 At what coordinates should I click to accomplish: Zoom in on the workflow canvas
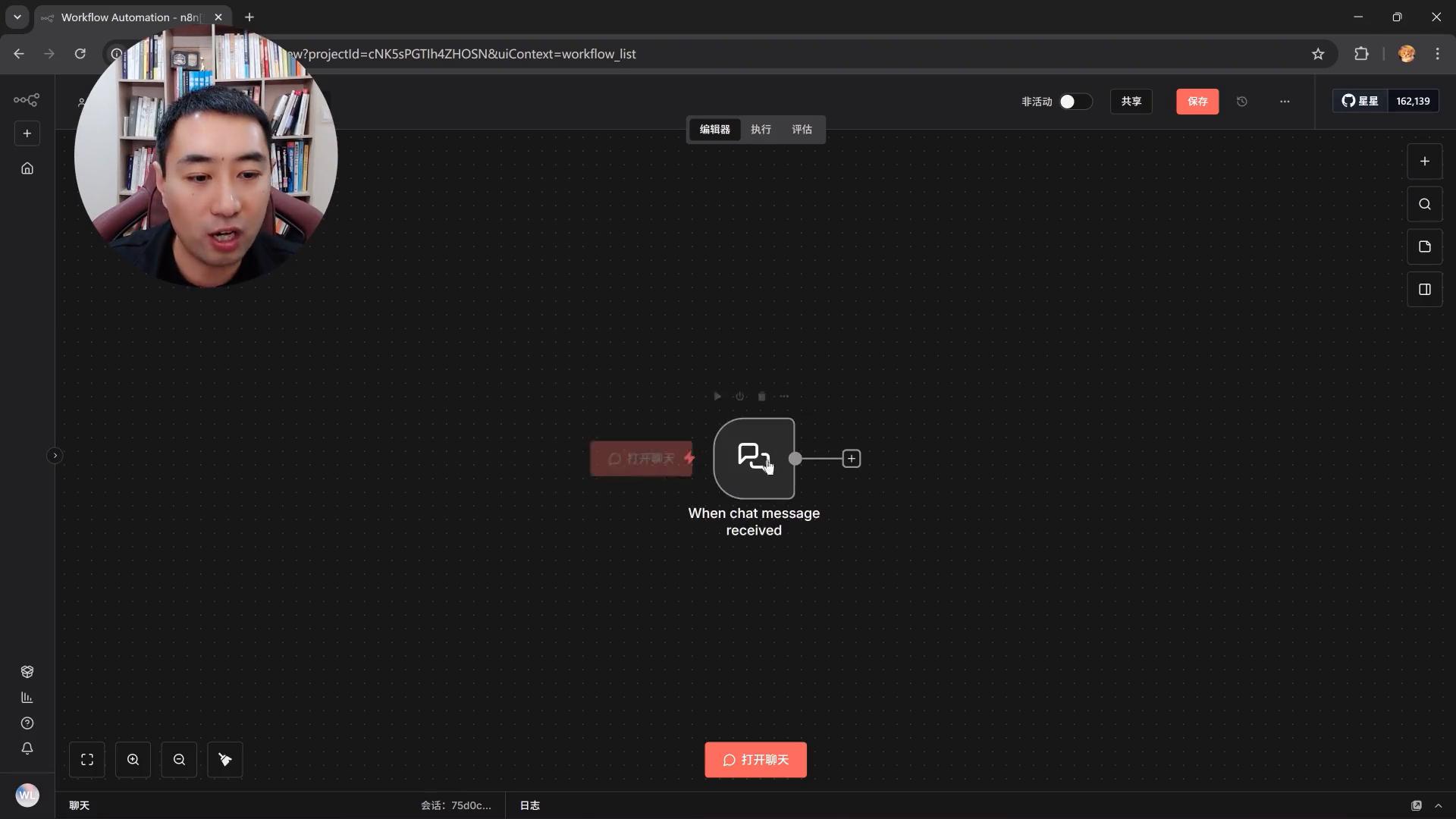133,759
